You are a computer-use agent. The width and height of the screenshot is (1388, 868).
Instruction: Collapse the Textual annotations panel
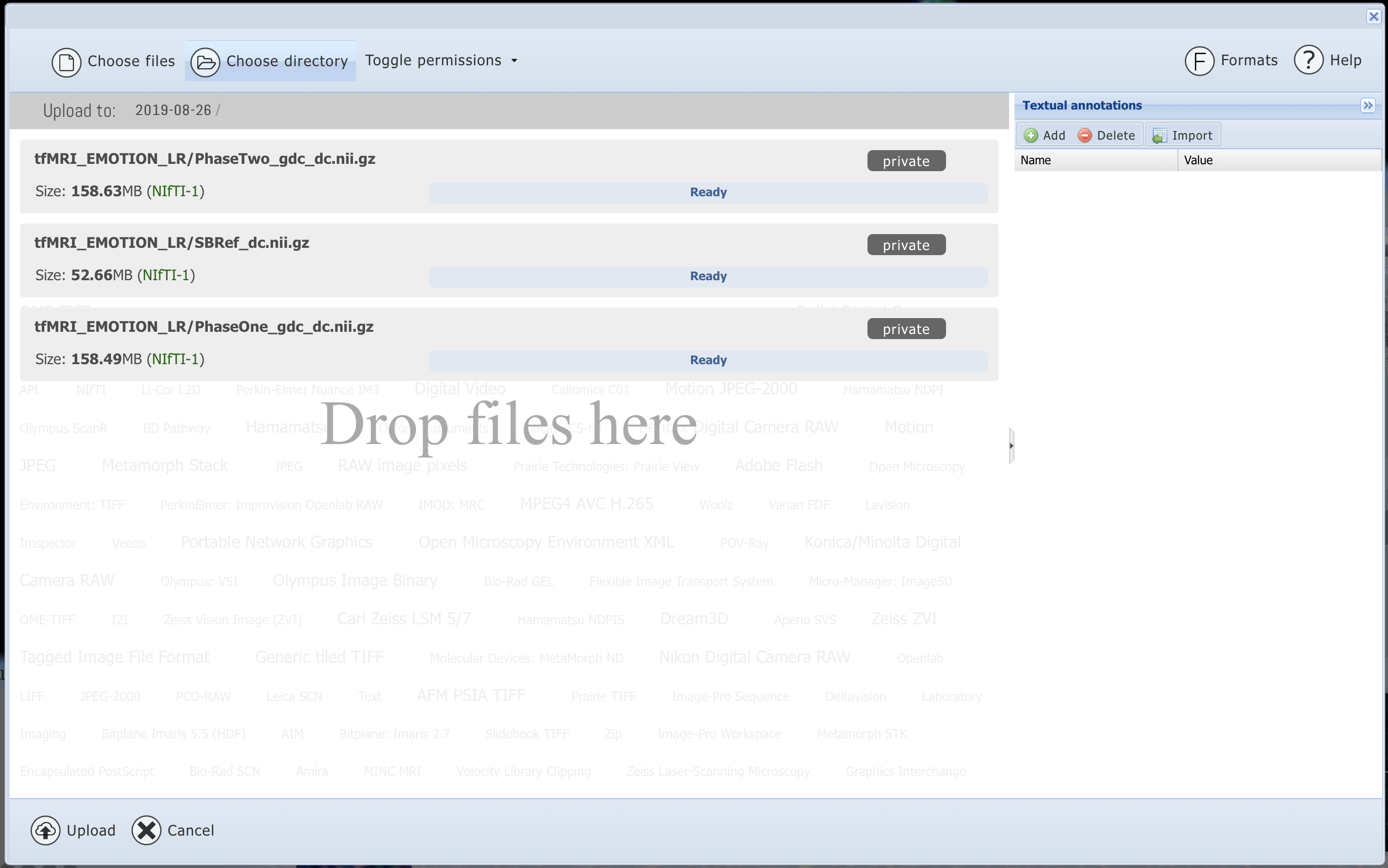click(x=1367, y=105)
